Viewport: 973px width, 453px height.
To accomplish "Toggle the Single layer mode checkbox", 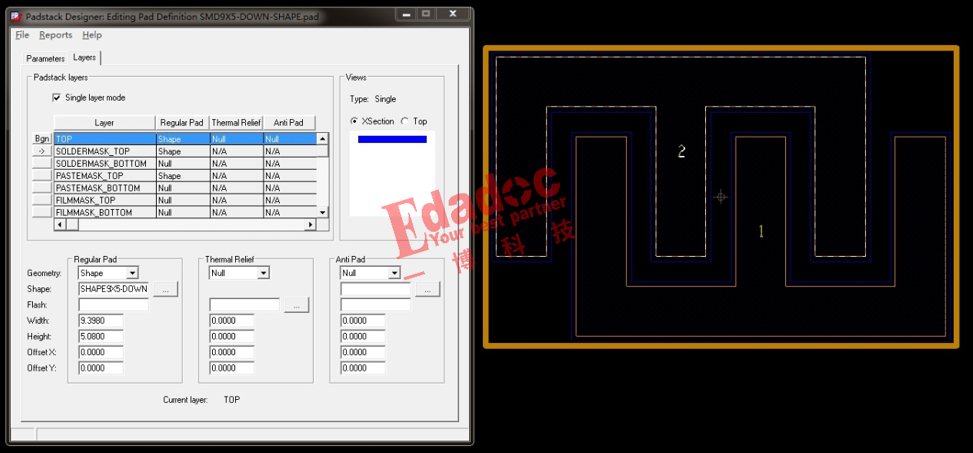I will click(57, 98).
